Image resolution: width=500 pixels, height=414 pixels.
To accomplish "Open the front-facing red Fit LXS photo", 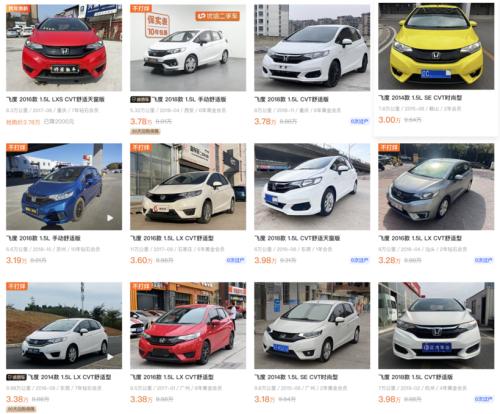I will coord(64,47).
